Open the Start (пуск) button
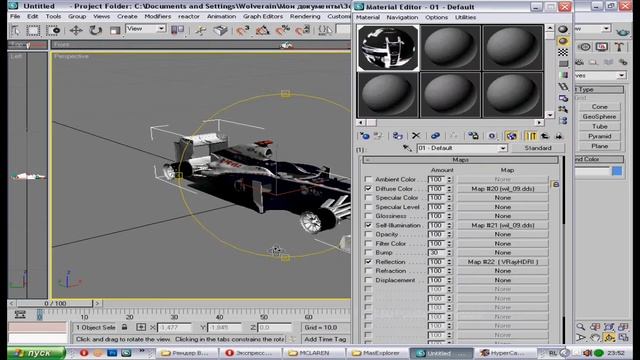 (36, 353)
